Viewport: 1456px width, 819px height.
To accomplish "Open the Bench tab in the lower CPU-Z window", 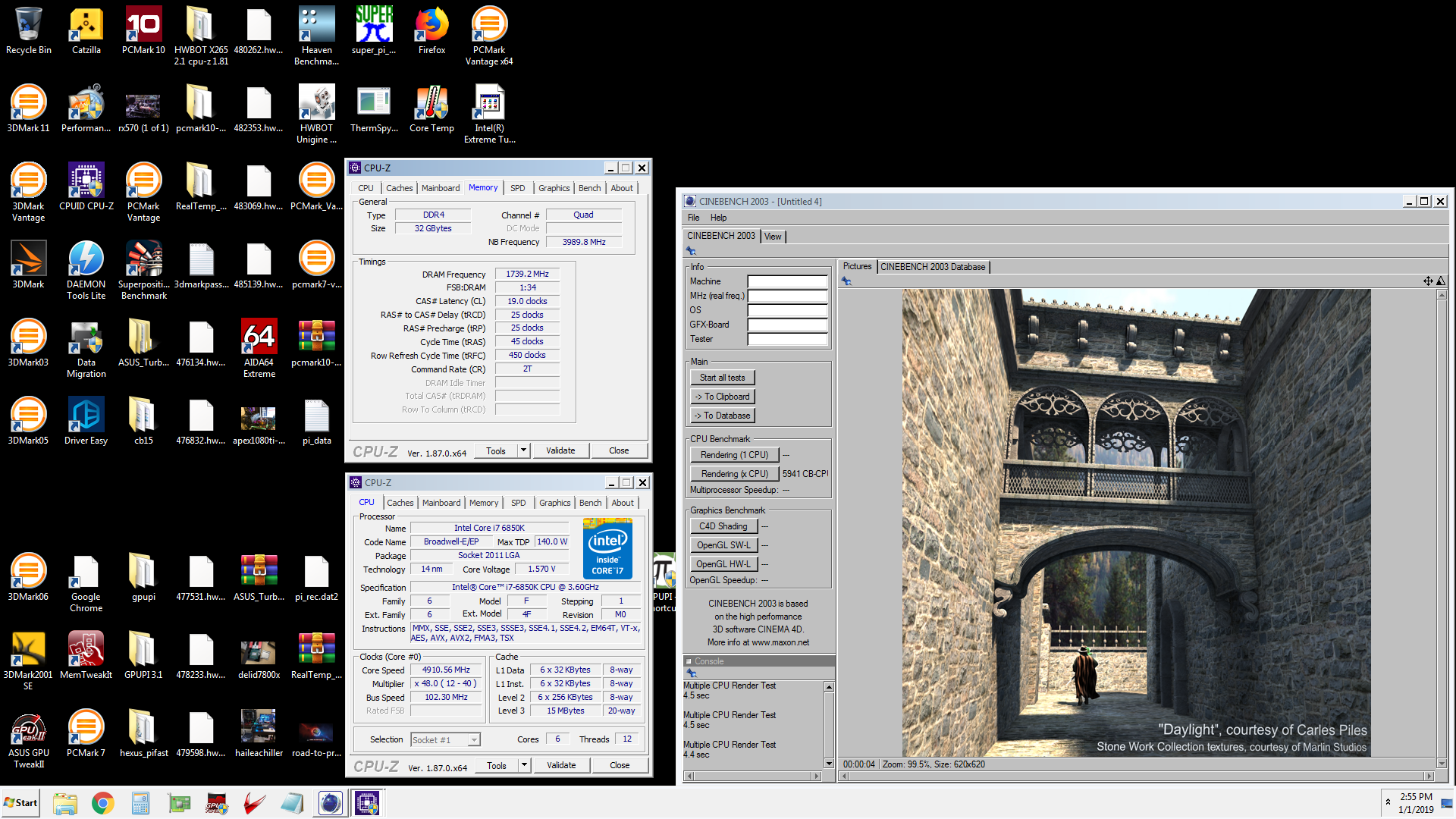I will pyautogui.click(x=591, y=503).
